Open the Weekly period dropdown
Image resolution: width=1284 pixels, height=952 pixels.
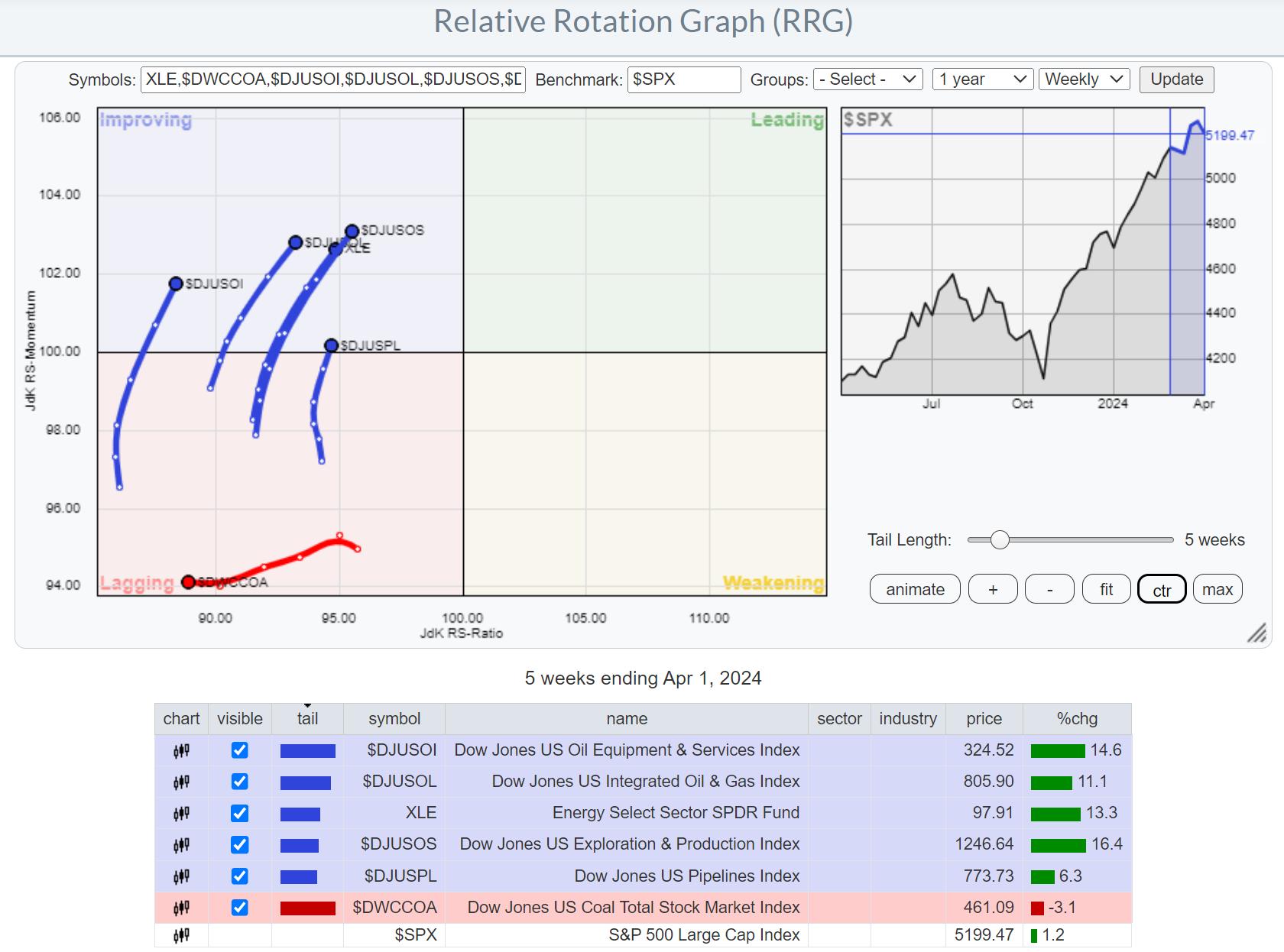1083,79
